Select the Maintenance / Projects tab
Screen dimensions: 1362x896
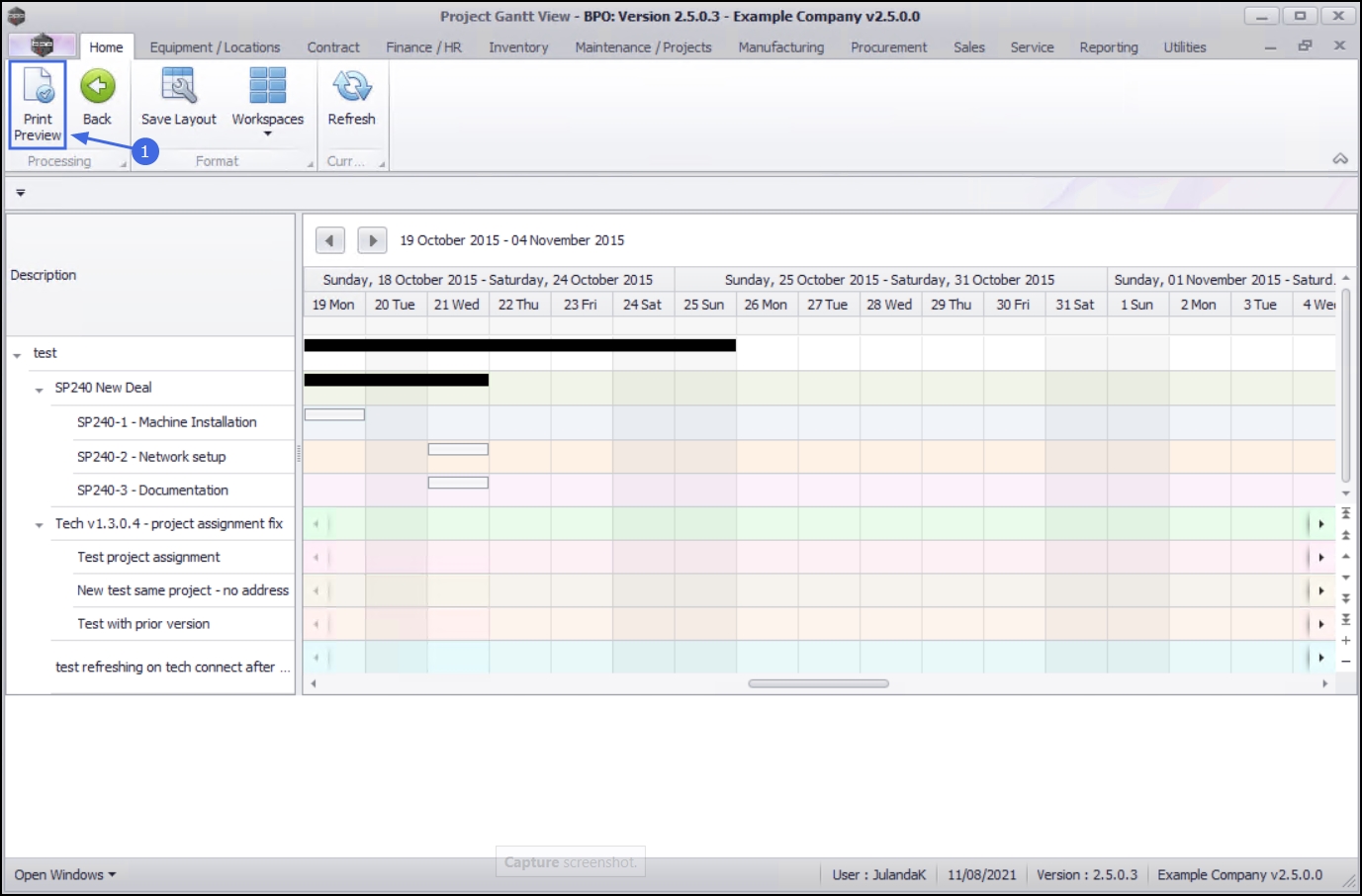[643, 47]
